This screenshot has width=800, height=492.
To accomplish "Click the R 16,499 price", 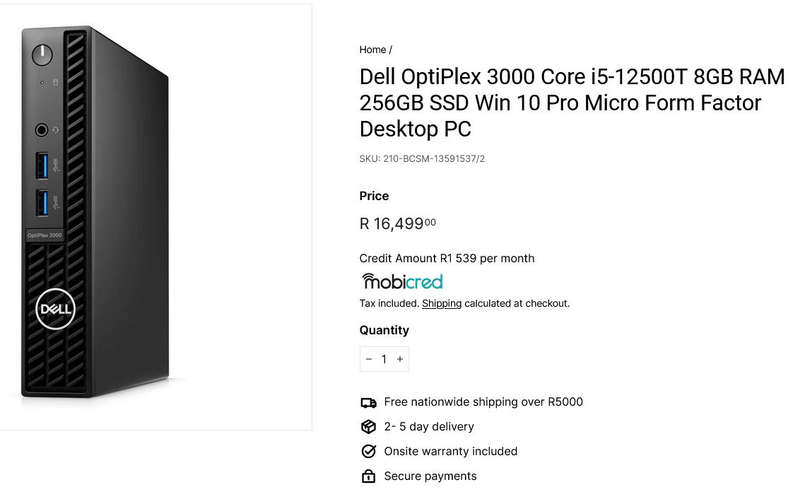I will tap(397, 224).
